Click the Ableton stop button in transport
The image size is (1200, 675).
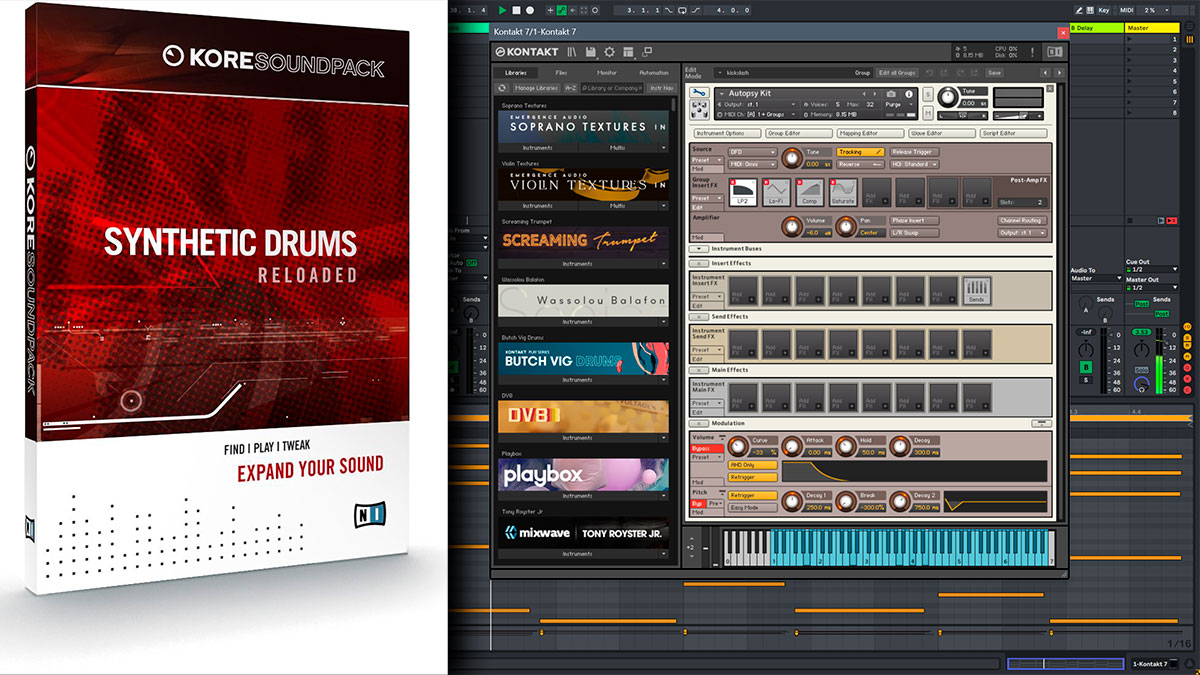point(517,10)
